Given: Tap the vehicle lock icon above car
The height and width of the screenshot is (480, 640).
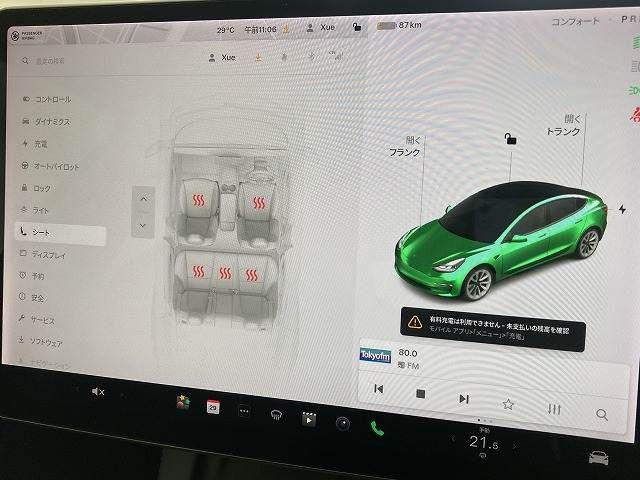Looking at the screenshot, I should tap(511, 140).
